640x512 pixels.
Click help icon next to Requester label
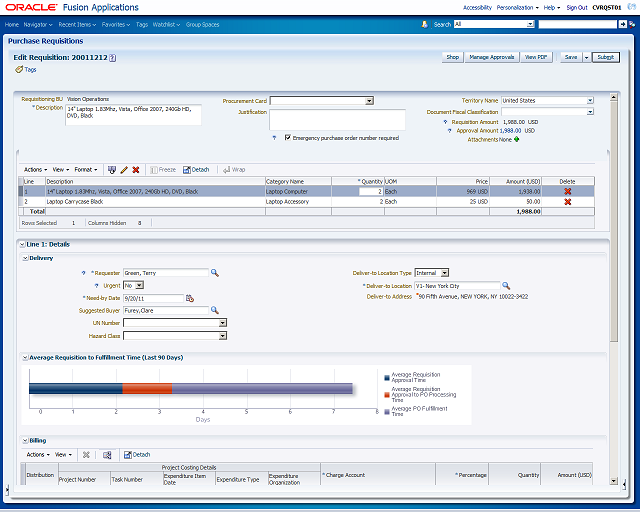click(x=84, y=273)
